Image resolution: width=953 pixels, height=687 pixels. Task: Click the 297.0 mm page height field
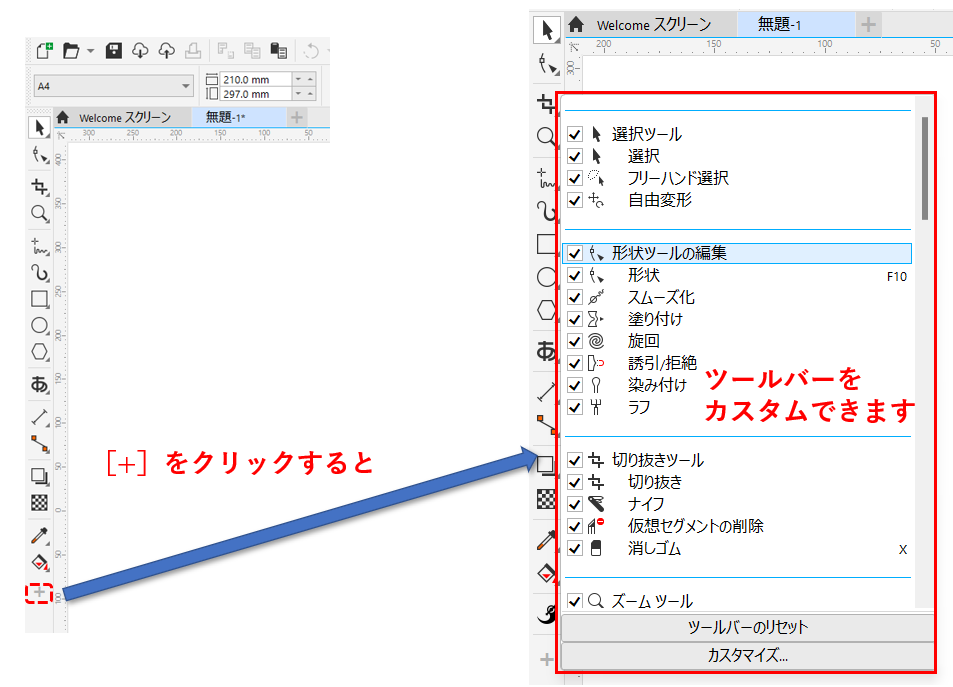coord(255,94)
